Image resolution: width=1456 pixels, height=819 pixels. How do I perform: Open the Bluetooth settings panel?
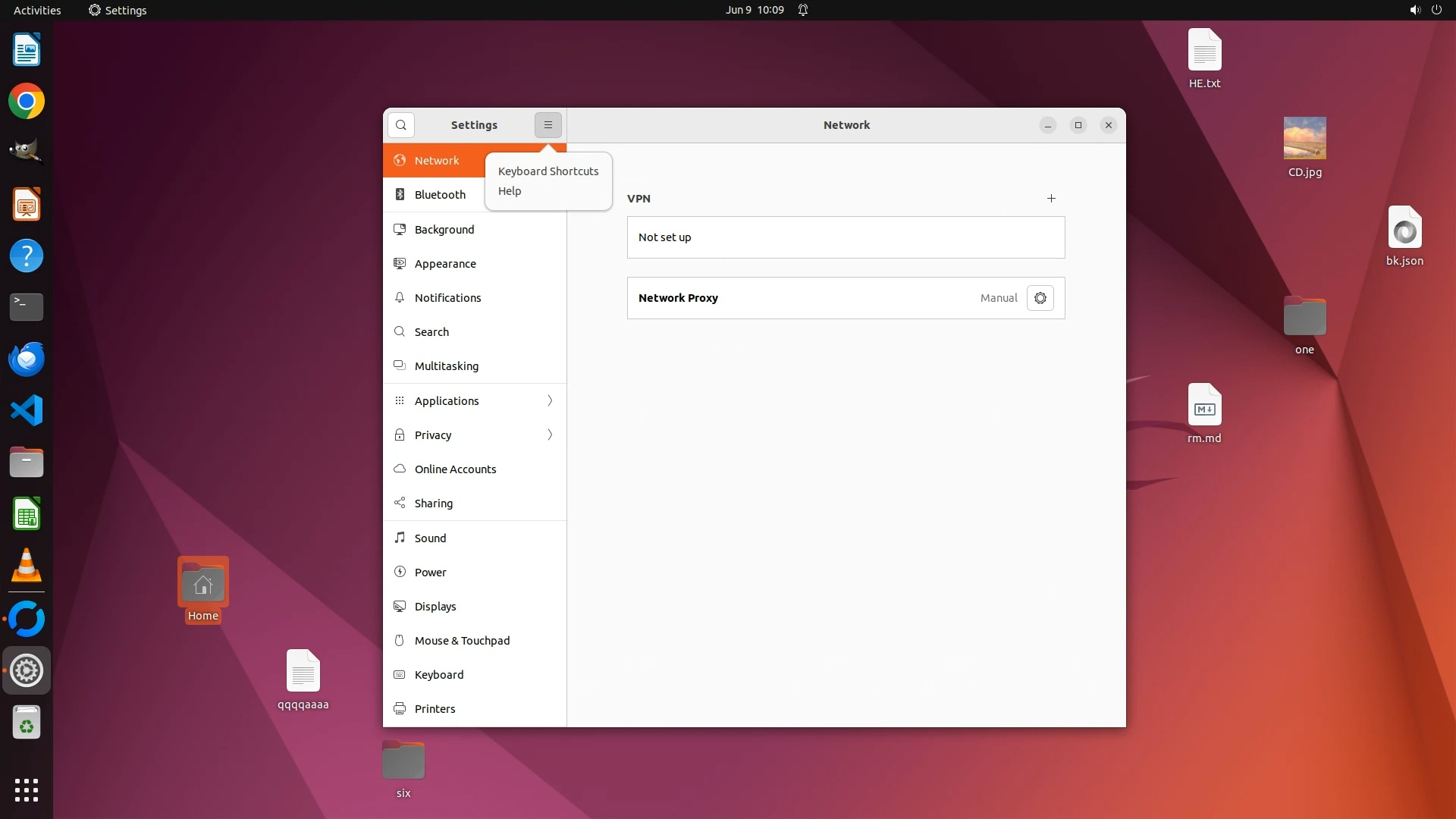pyautogui.click(x=440, y=195)
